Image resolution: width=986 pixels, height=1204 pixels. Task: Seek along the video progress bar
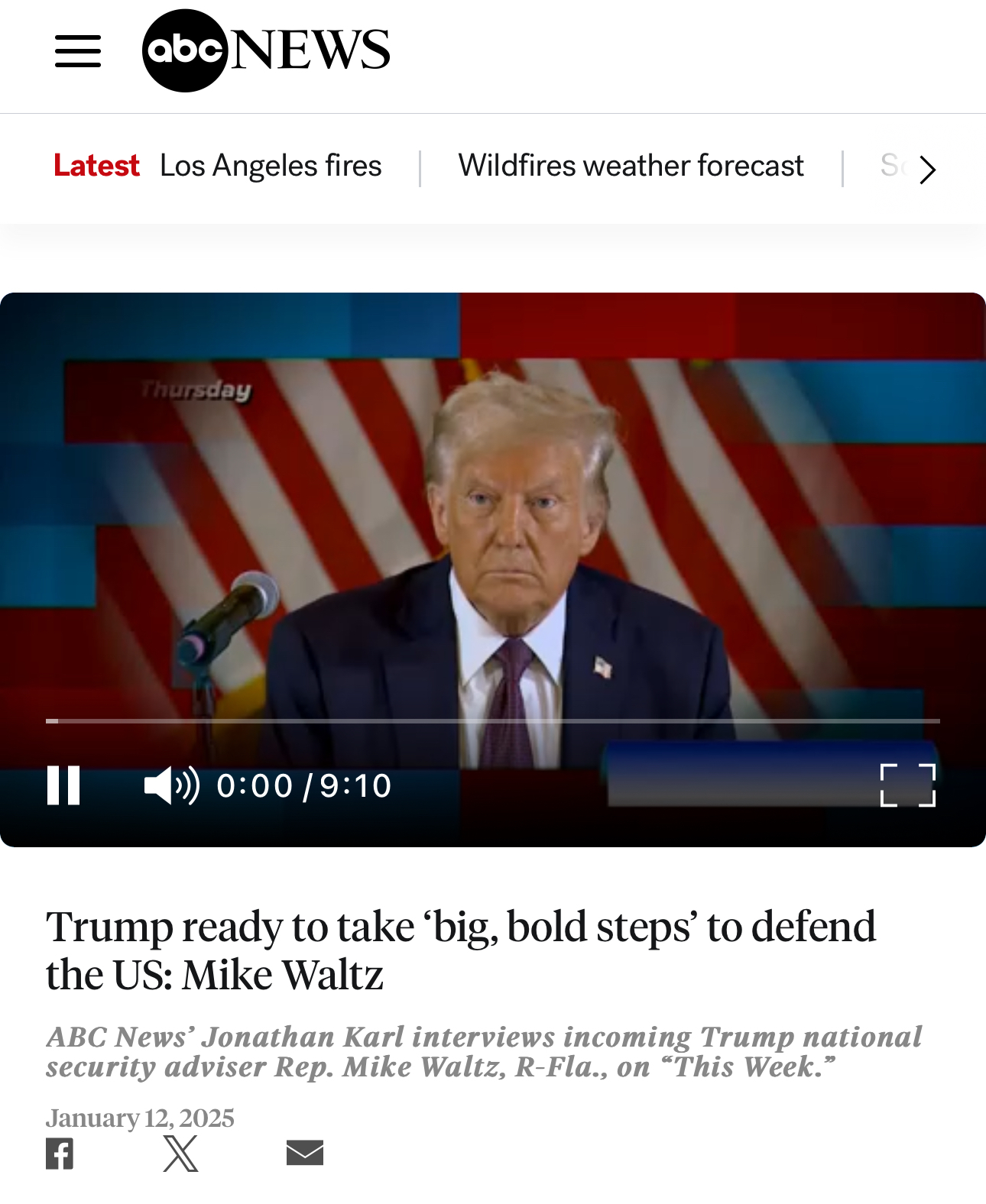click(x=493, y=720)
